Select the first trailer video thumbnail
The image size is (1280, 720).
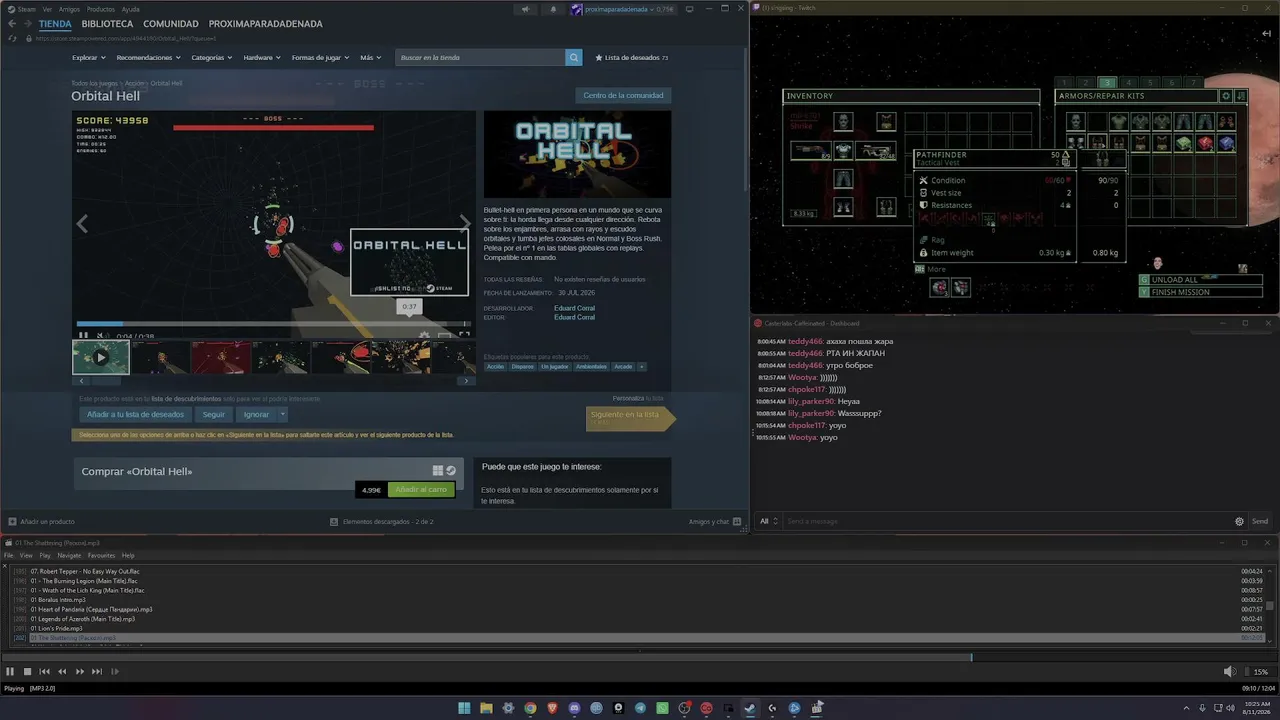pyautogui.click(x=101, y=357)
